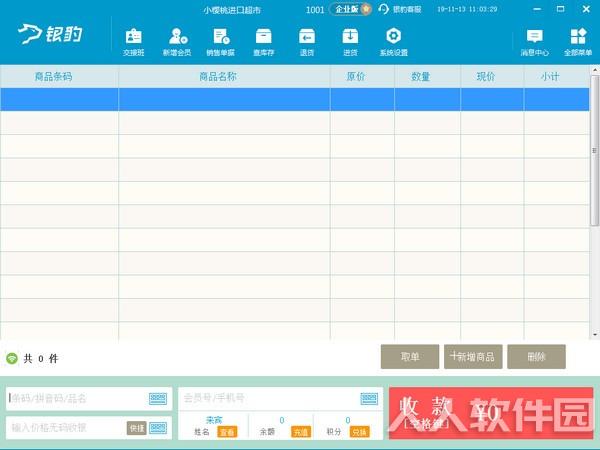Click the date and time display
Viewport: 600px width, 450px height.
(467, 9)
